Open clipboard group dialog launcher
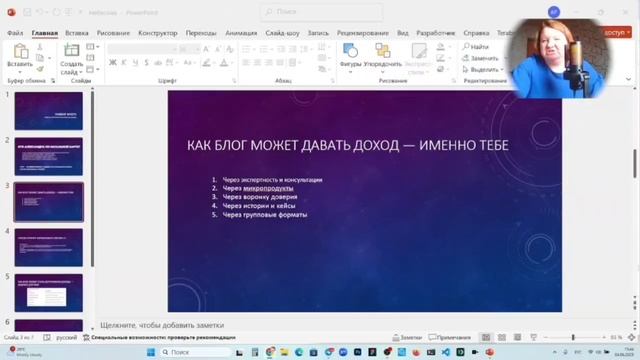 53,81
